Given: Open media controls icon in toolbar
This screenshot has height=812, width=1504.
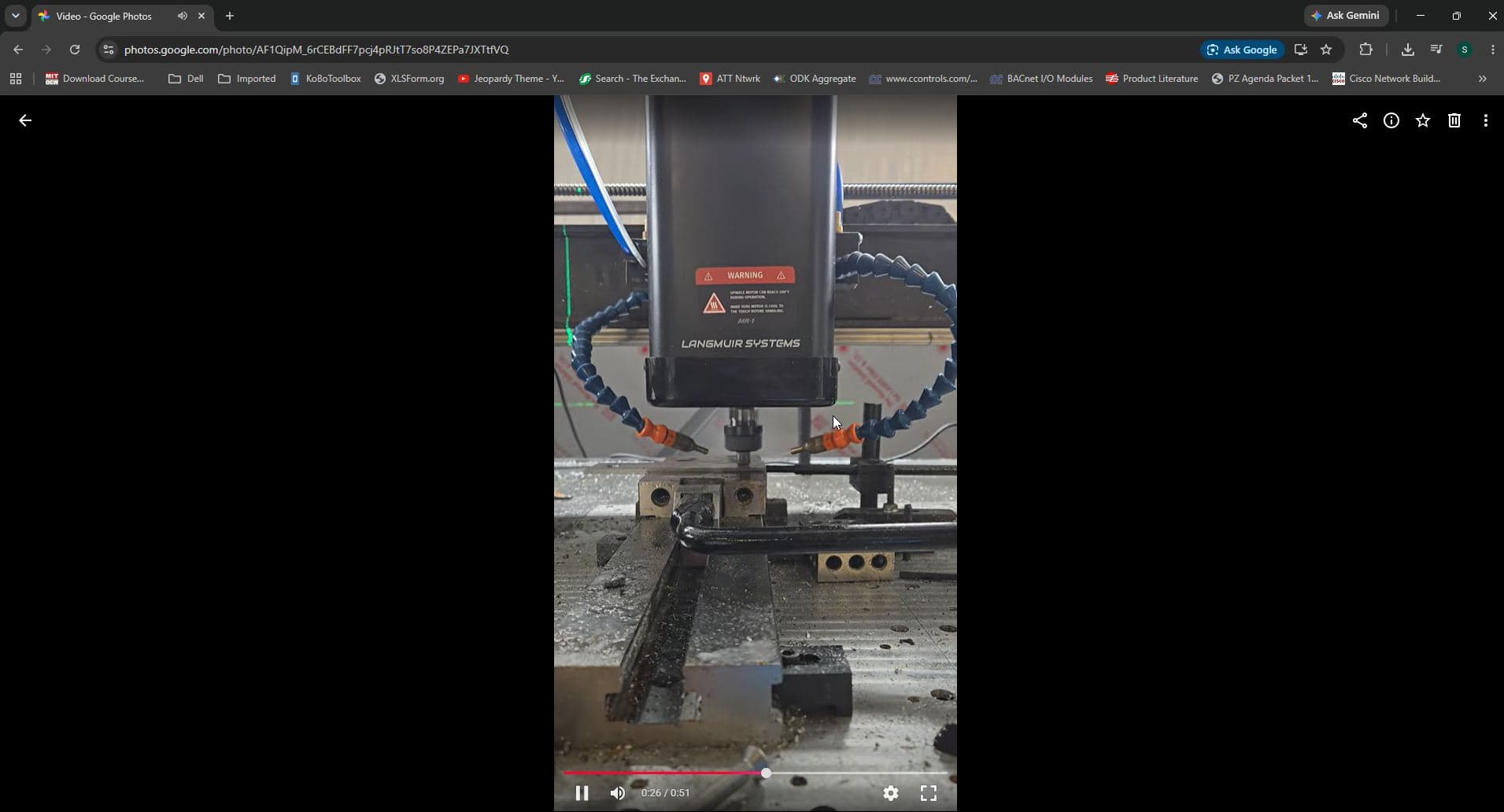Looking at the screenshot, I should (x=1436, y=50).
